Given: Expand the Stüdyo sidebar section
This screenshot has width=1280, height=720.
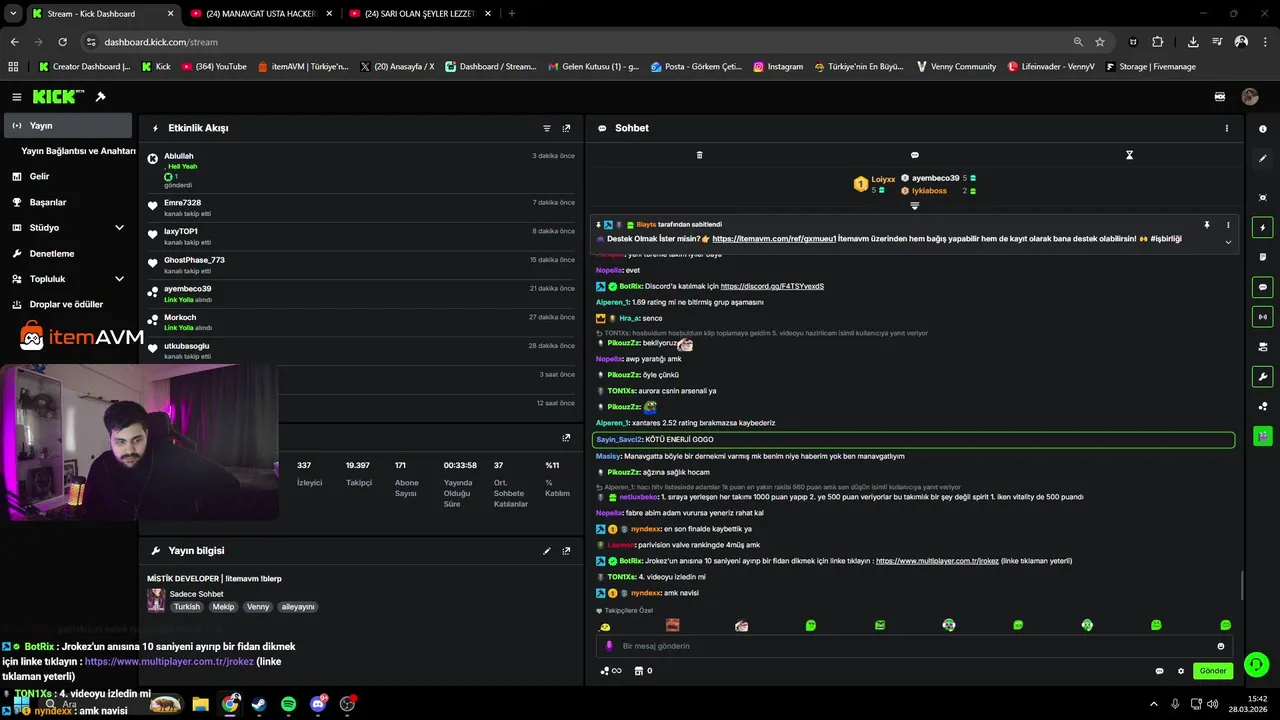Looking at the screenshot, I should [x=119, y=228].
